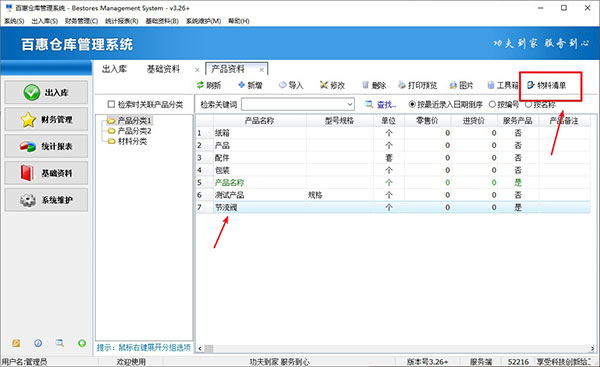
Task: Switch to the 出入库 tab
Action: click(x=114, y=69)
